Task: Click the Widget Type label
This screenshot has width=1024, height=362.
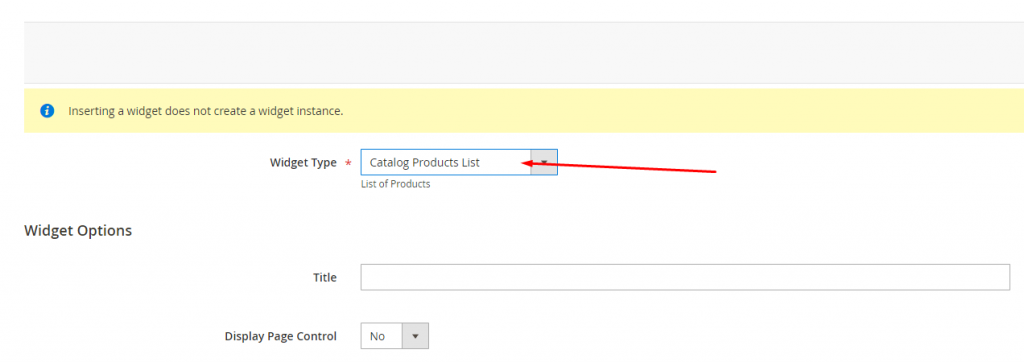Action: (x=303, y=163)
